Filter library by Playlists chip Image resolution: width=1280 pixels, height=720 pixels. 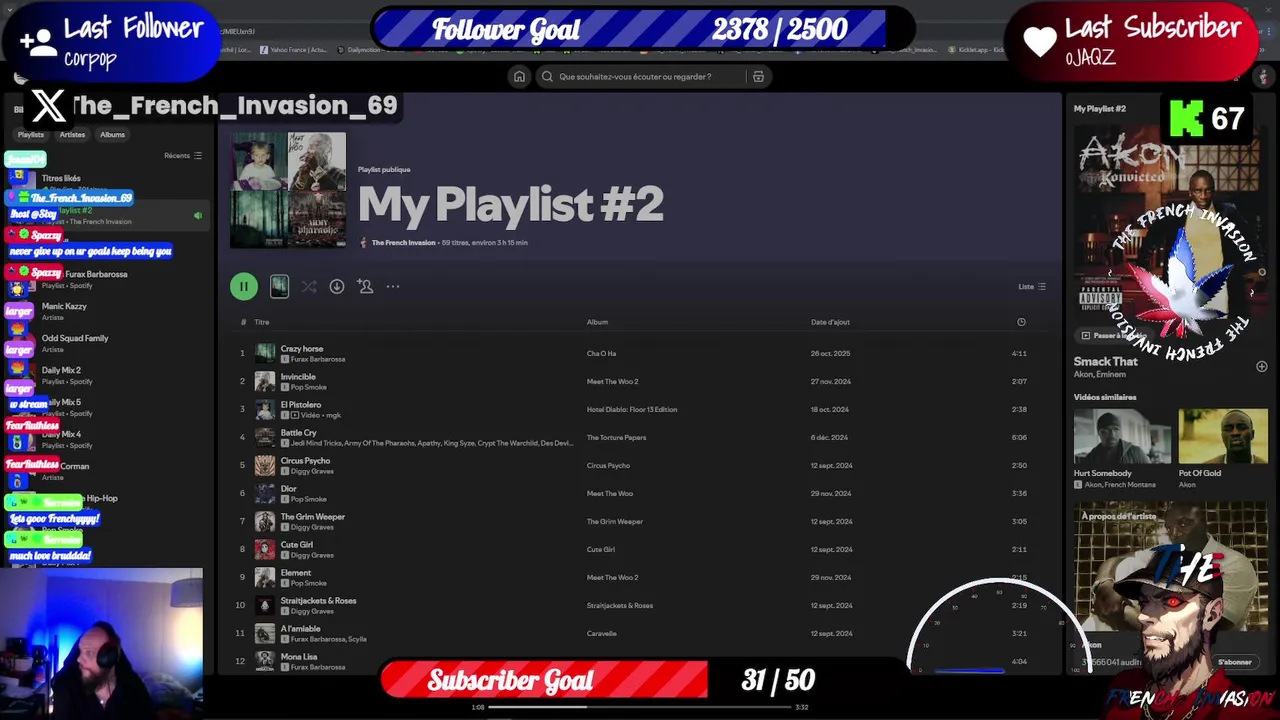click(x=31, y=134)
